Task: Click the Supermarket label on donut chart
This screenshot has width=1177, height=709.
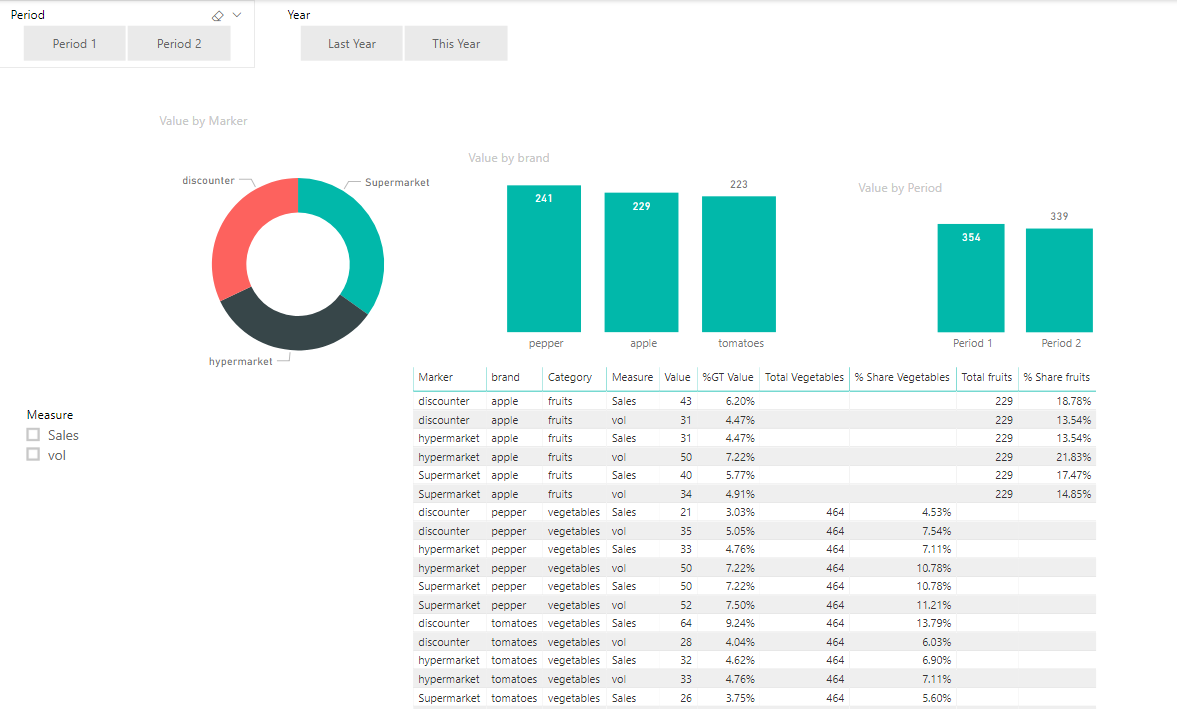Action: tap(397, 182)
